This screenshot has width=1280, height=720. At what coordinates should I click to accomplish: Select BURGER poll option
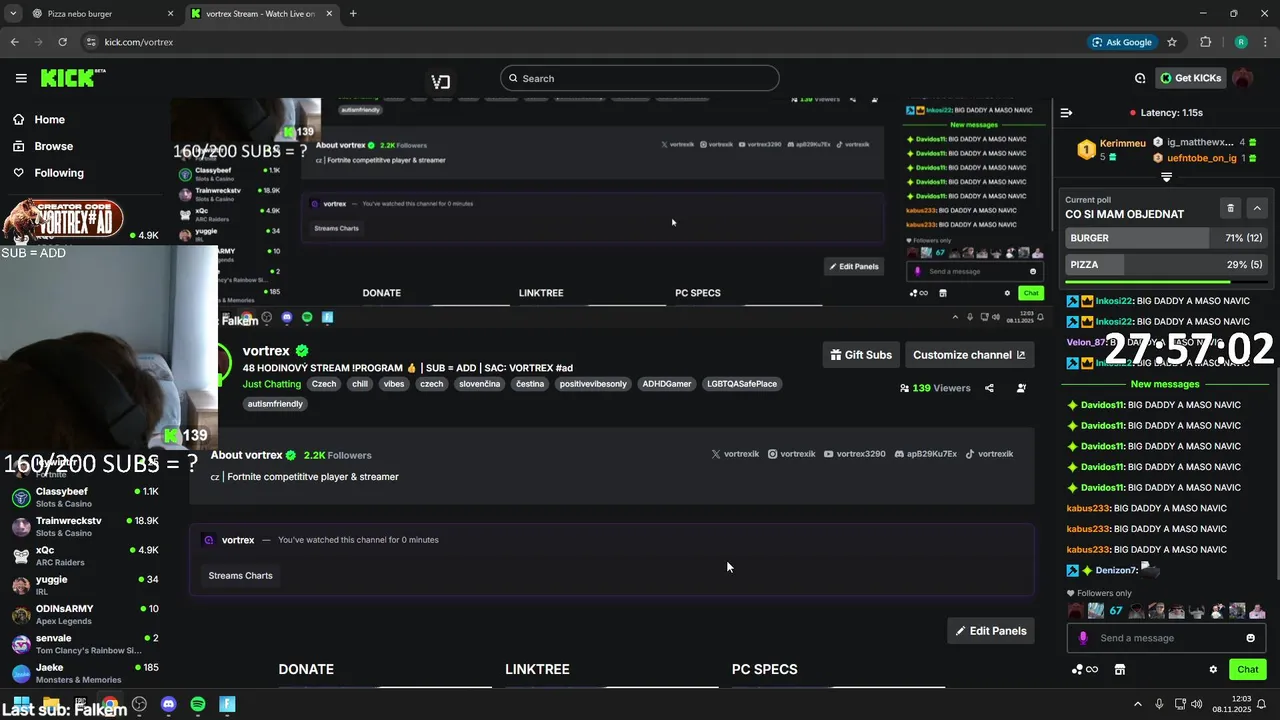tap(1166, 238)
